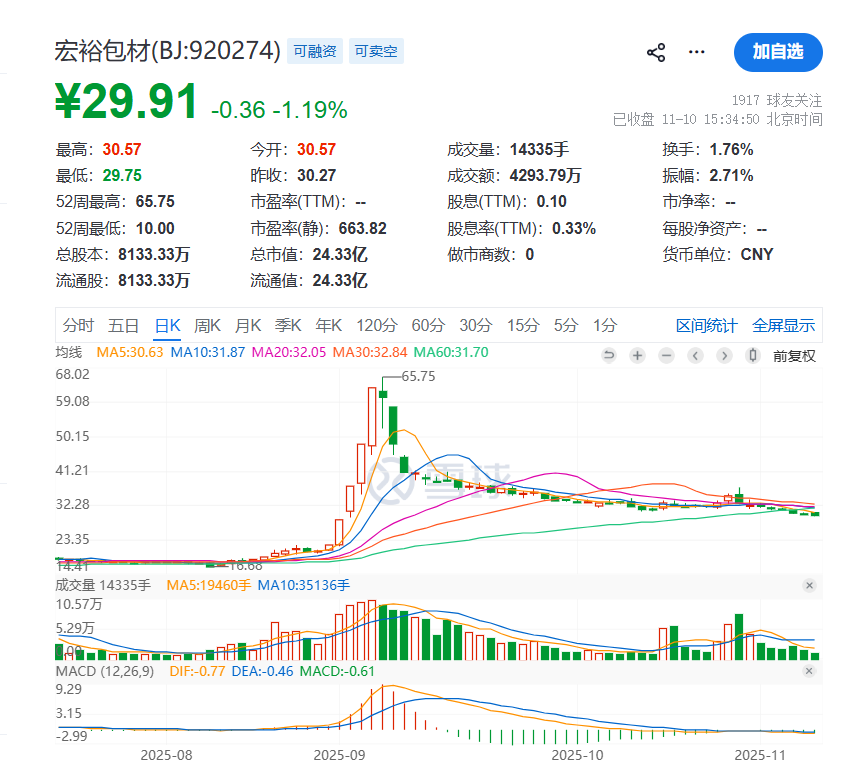Click the chart reset/undo icon
The width and height of the screenshot is (852, 773).
coord(609,355)
